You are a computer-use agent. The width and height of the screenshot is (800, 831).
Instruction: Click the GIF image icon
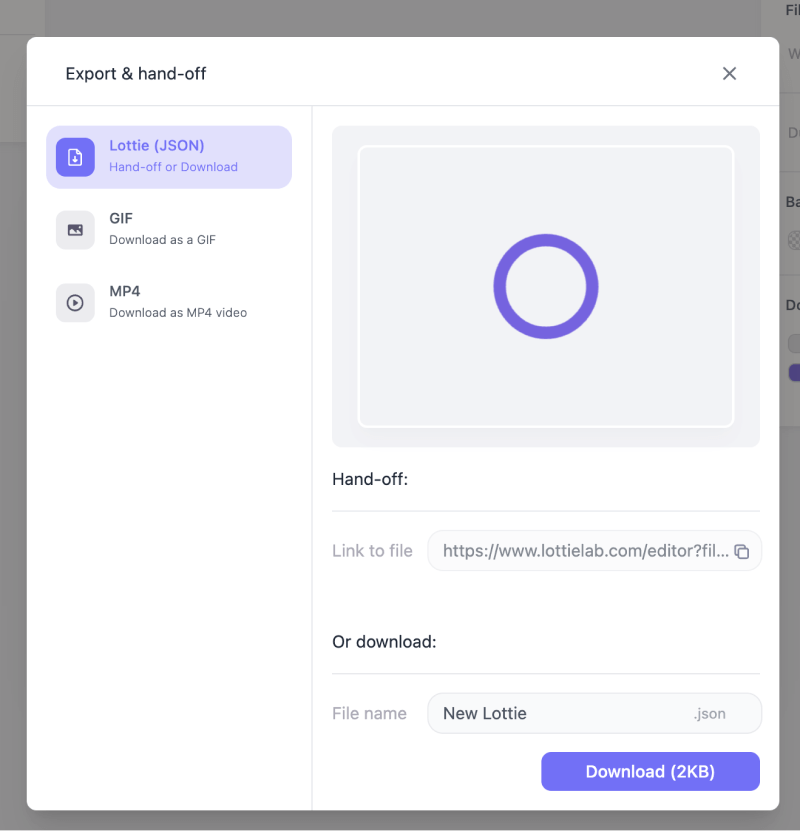point(75,230)
